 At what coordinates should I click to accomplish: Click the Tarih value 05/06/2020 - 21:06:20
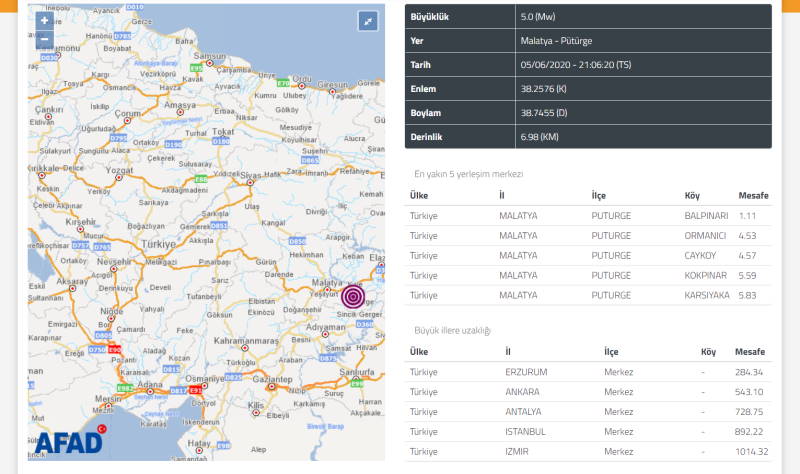pos(576,65)
